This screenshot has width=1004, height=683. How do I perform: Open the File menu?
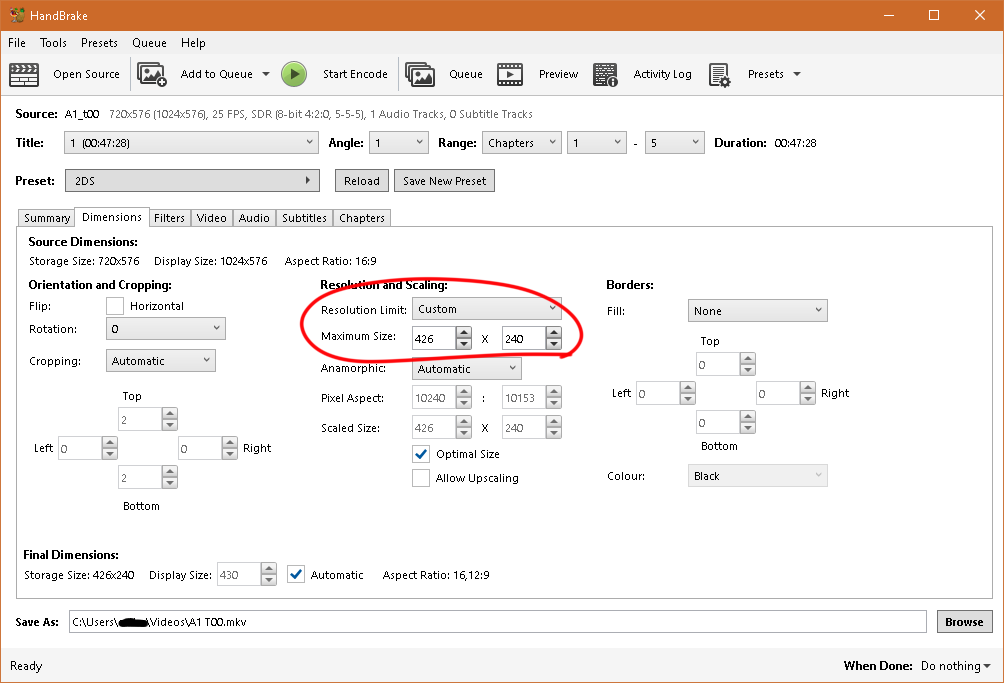coord(17,43)
